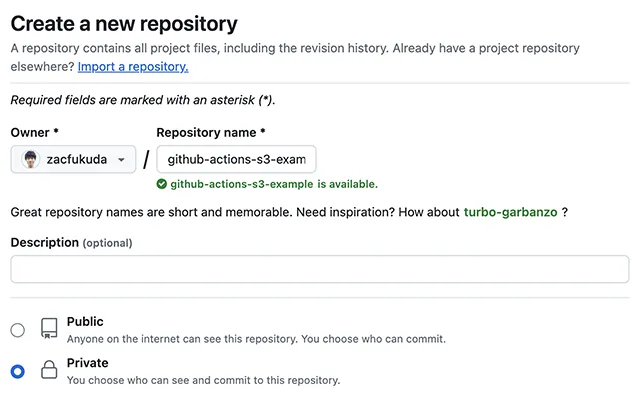This screenshot has width=640, height=394.
Task: Click the Required fields asterisk note
Action: tap(143, 100)
